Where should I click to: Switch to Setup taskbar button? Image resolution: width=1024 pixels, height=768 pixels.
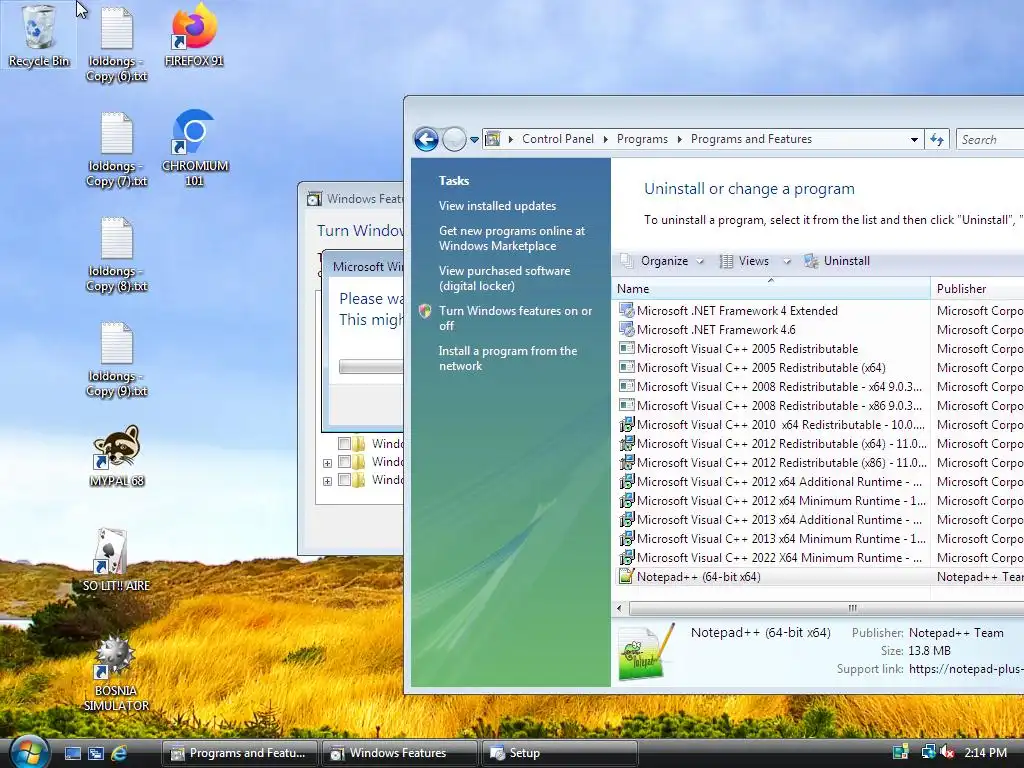click(x=559, y=753)
